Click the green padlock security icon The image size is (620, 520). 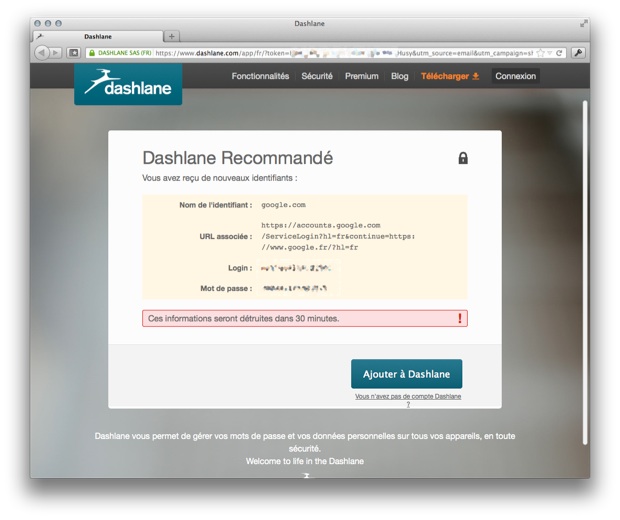(x=92, y=53)
